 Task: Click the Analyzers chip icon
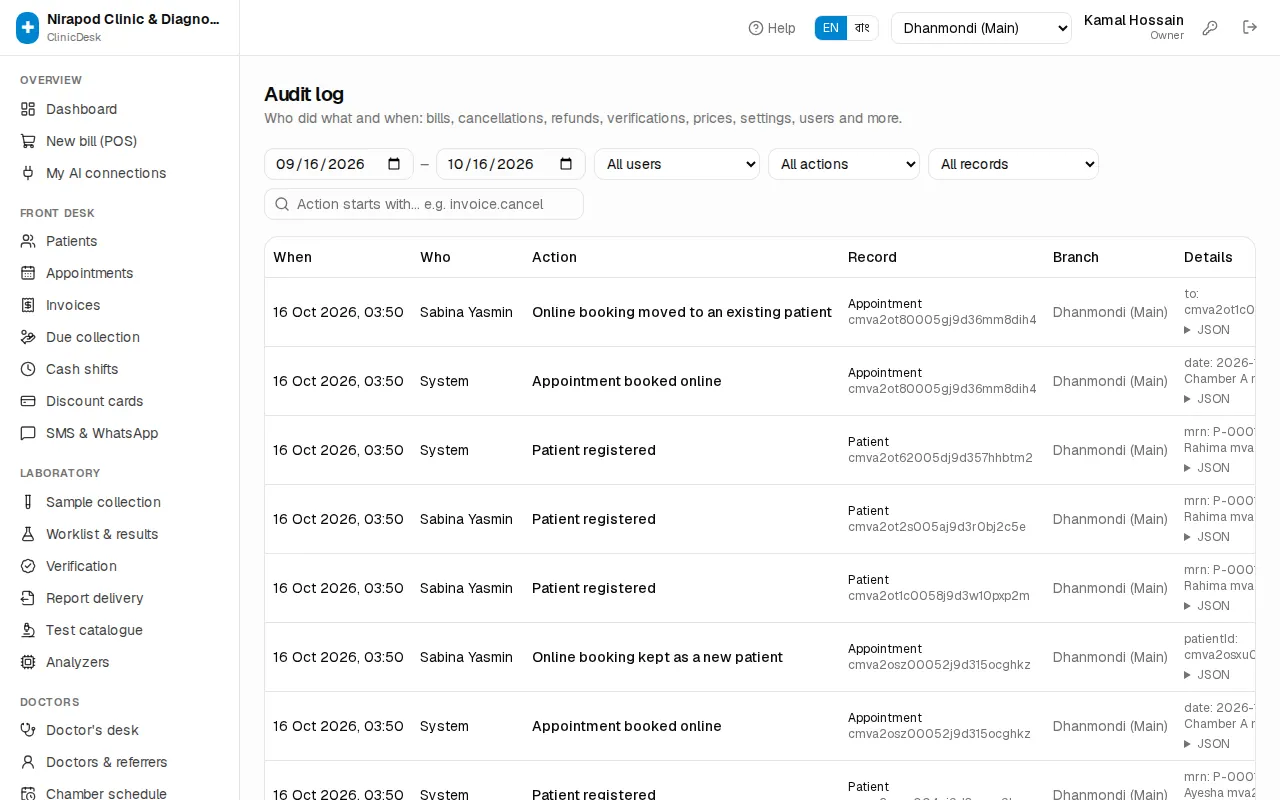point(28,662)
